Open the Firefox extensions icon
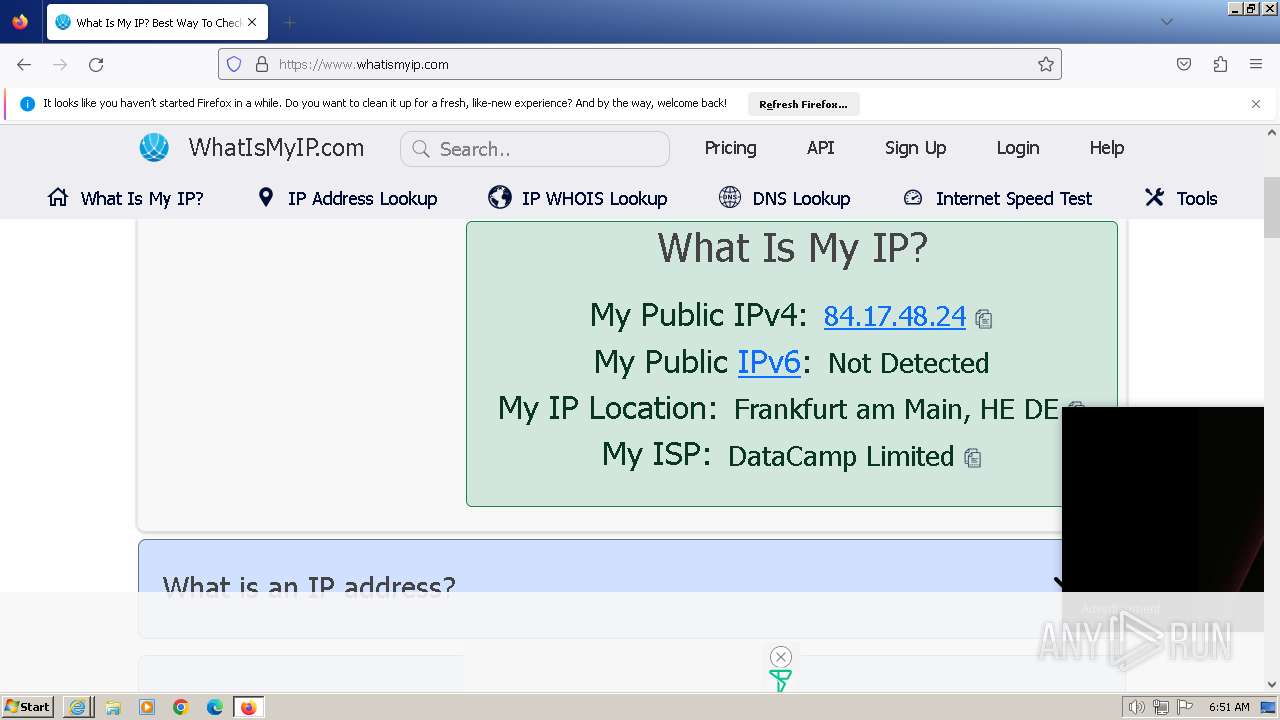Screen dimensions: 1280x720 [1220, 64]
